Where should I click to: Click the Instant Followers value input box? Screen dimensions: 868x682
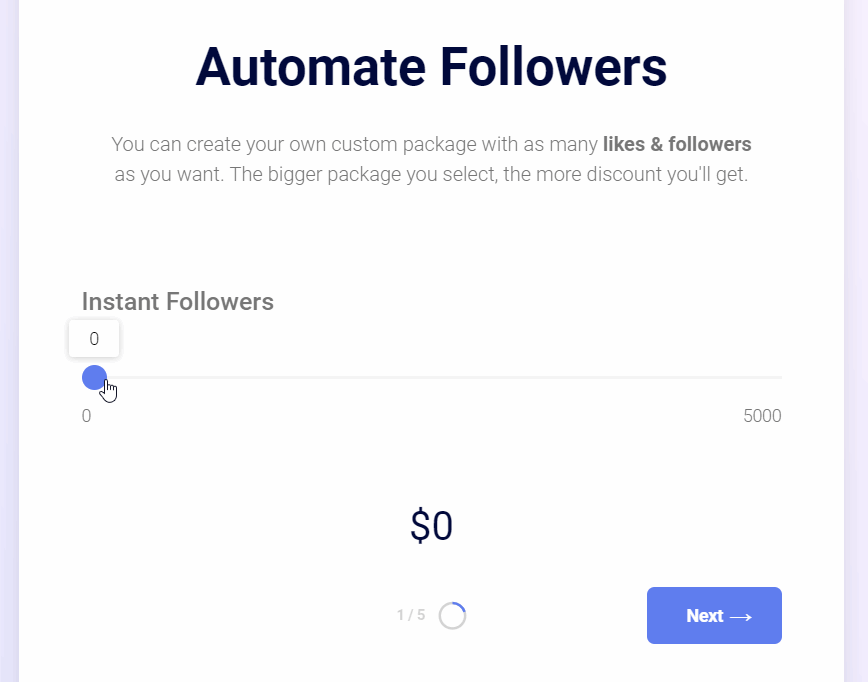point(93,338)
